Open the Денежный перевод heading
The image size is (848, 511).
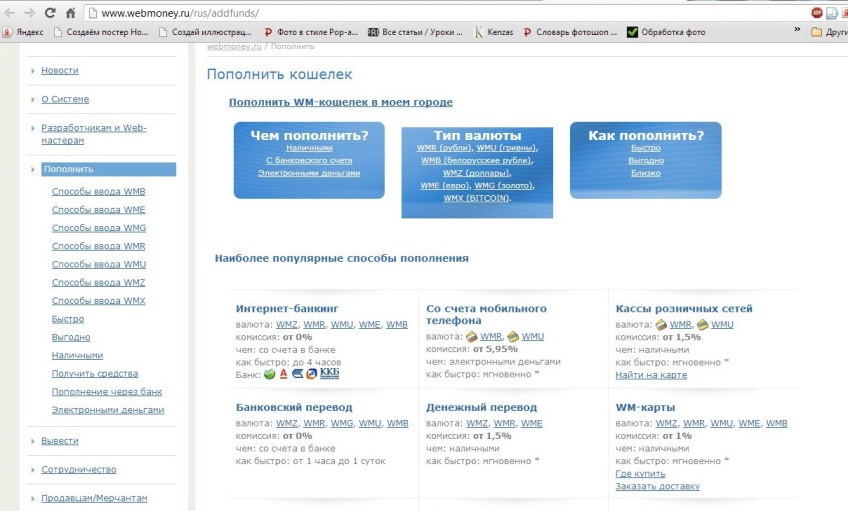point(481,408)
